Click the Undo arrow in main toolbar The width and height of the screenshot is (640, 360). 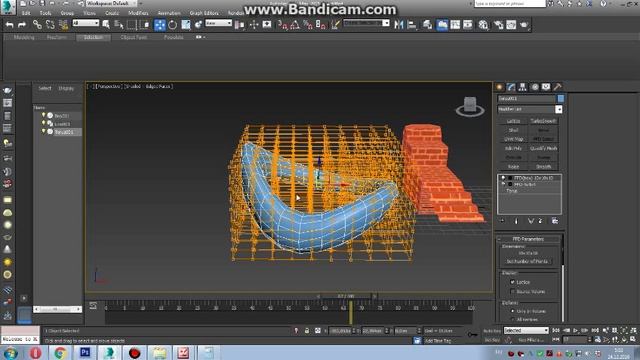click(x=9, y=25)
